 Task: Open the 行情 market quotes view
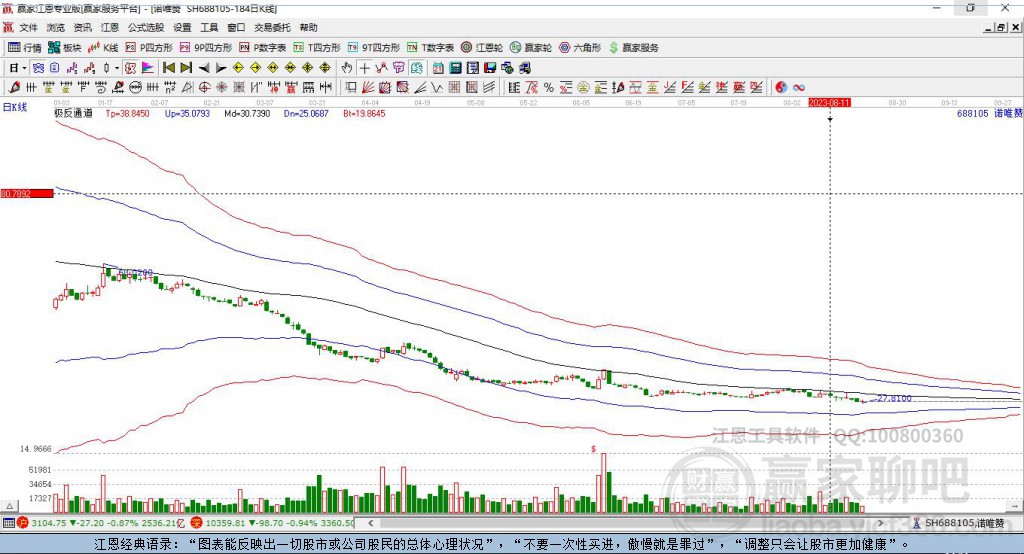[x=25, y=47]
